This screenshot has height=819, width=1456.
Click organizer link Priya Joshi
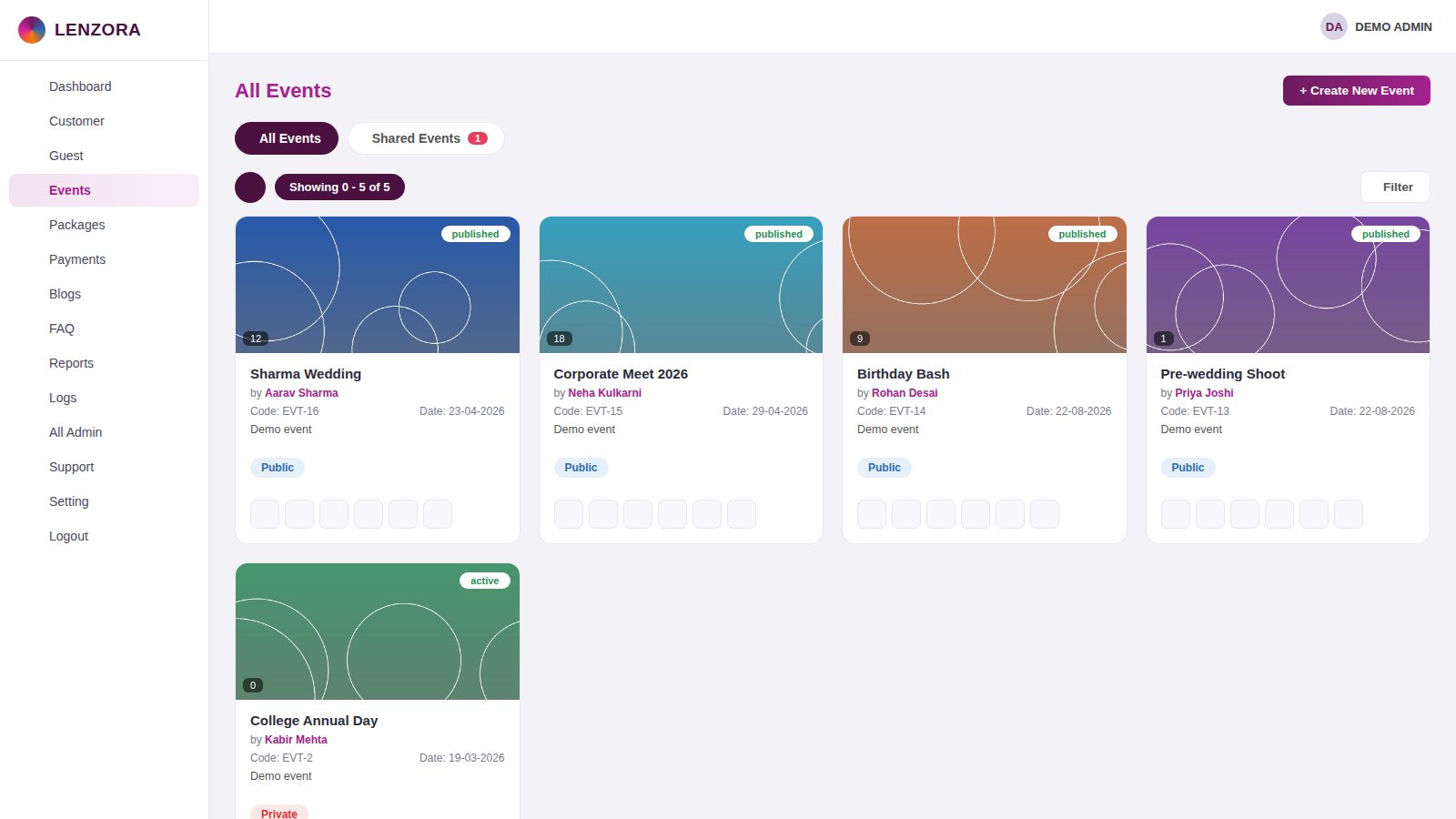click(x=1204, y=393)
